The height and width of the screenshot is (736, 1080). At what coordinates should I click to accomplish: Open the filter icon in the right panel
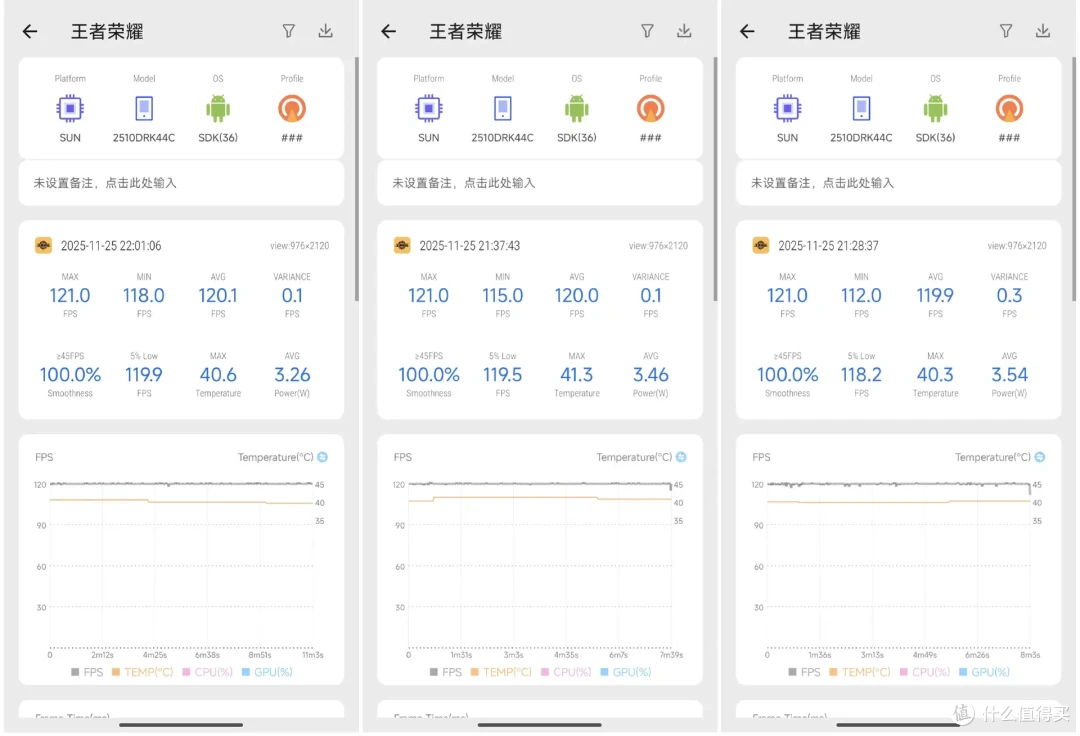click(1006, 31)
